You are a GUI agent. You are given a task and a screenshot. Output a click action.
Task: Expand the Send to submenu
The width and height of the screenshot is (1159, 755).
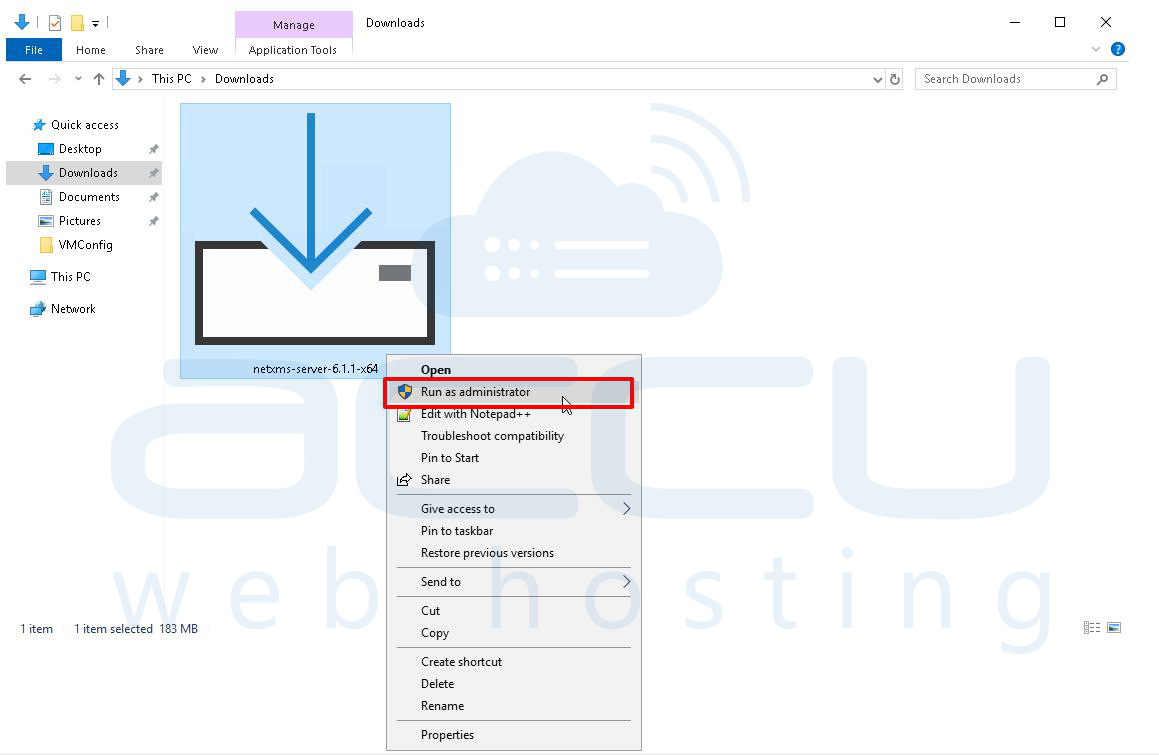pyautogui.click(x=514, y=582)
